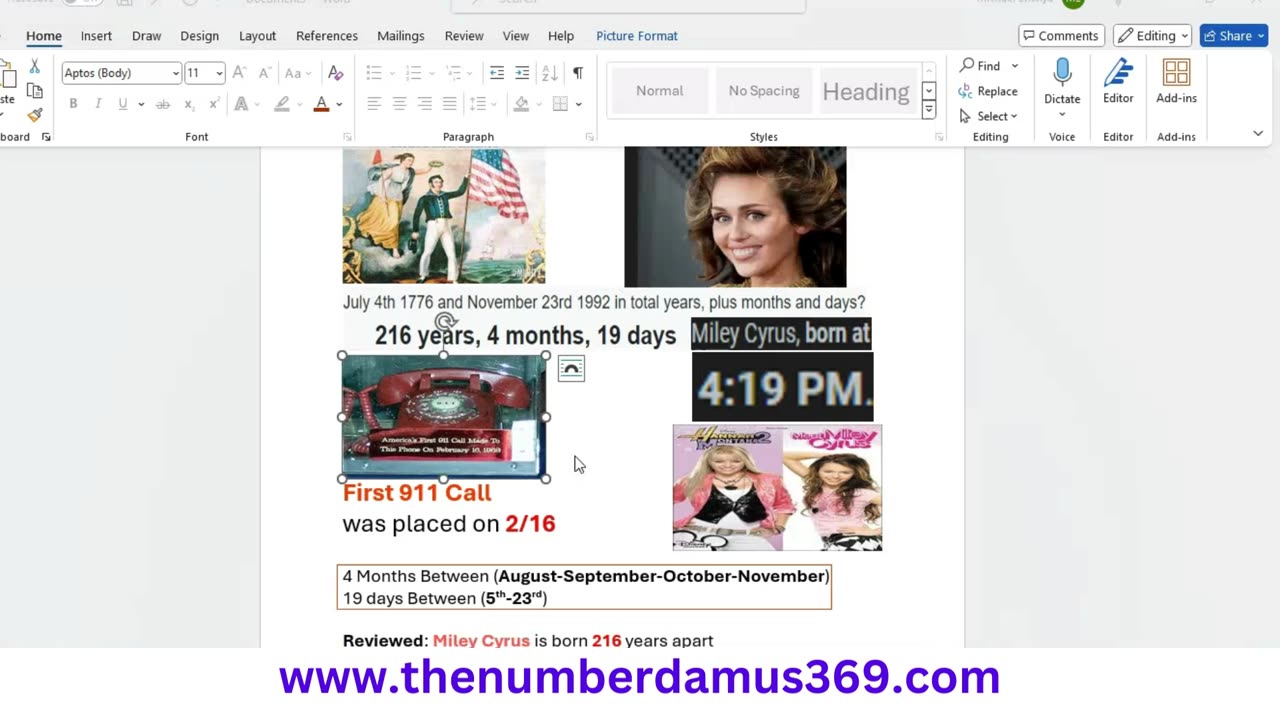Decrease paragraph indent
The image size is (1280, 720).
click(x=497, y=73)
